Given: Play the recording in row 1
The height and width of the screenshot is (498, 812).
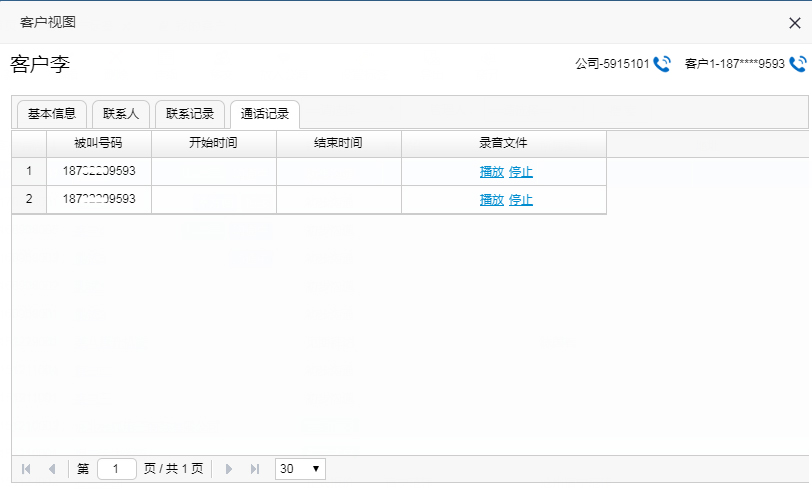Looking at the screenshot, I should (491, 172).
